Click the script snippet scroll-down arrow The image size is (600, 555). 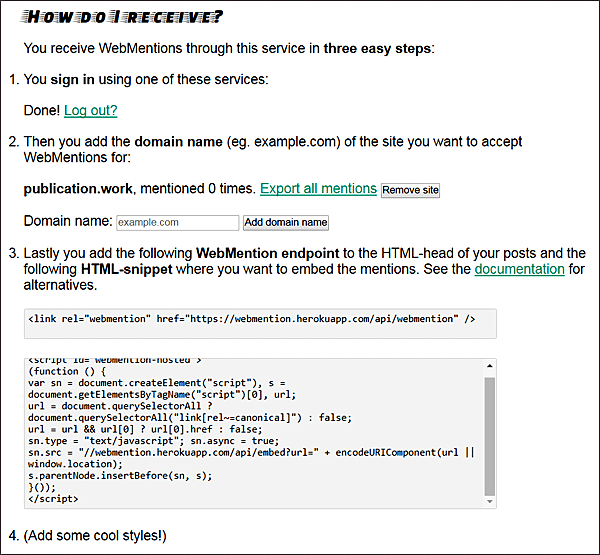click(489, 501)
